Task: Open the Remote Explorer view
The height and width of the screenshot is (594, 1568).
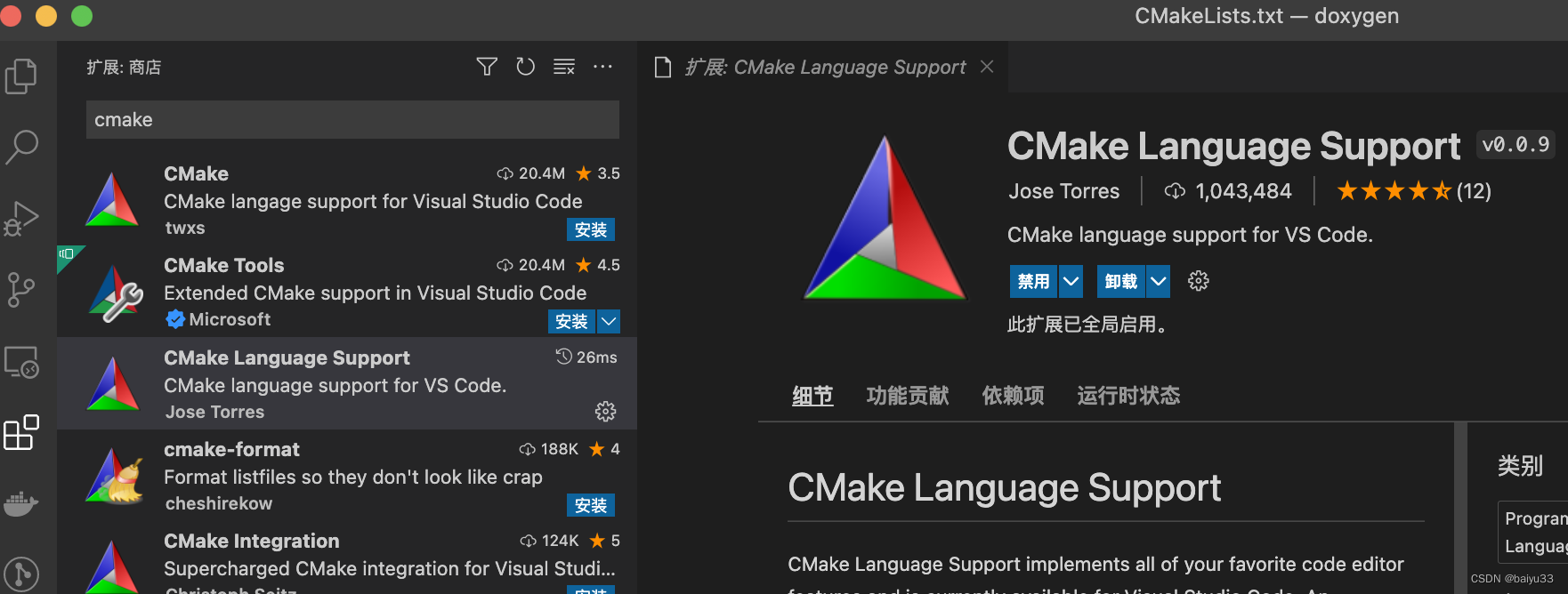Action: 21,362
